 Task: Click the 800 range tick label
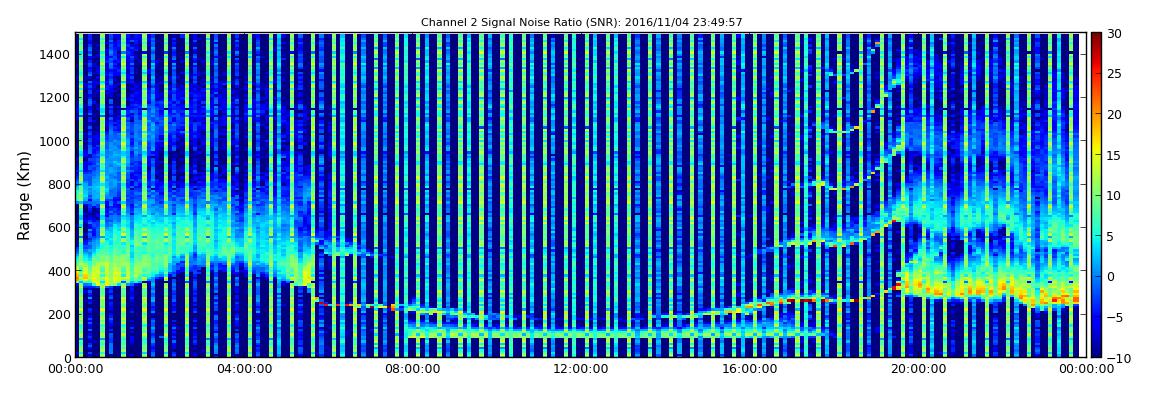pyautogui.click(x=59, y=184)
